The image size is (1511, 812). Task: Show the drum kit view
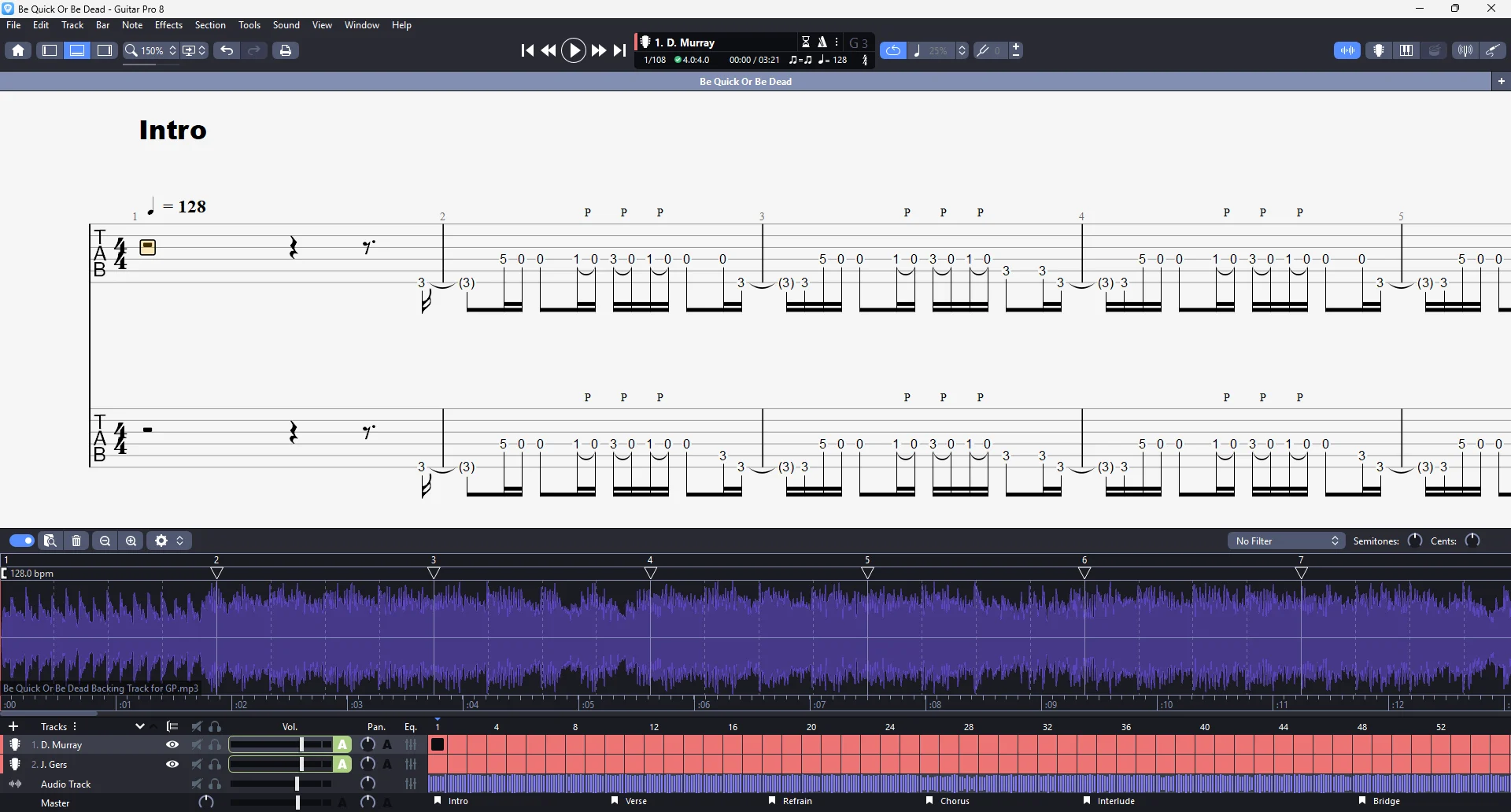(x=1435, y=50)
